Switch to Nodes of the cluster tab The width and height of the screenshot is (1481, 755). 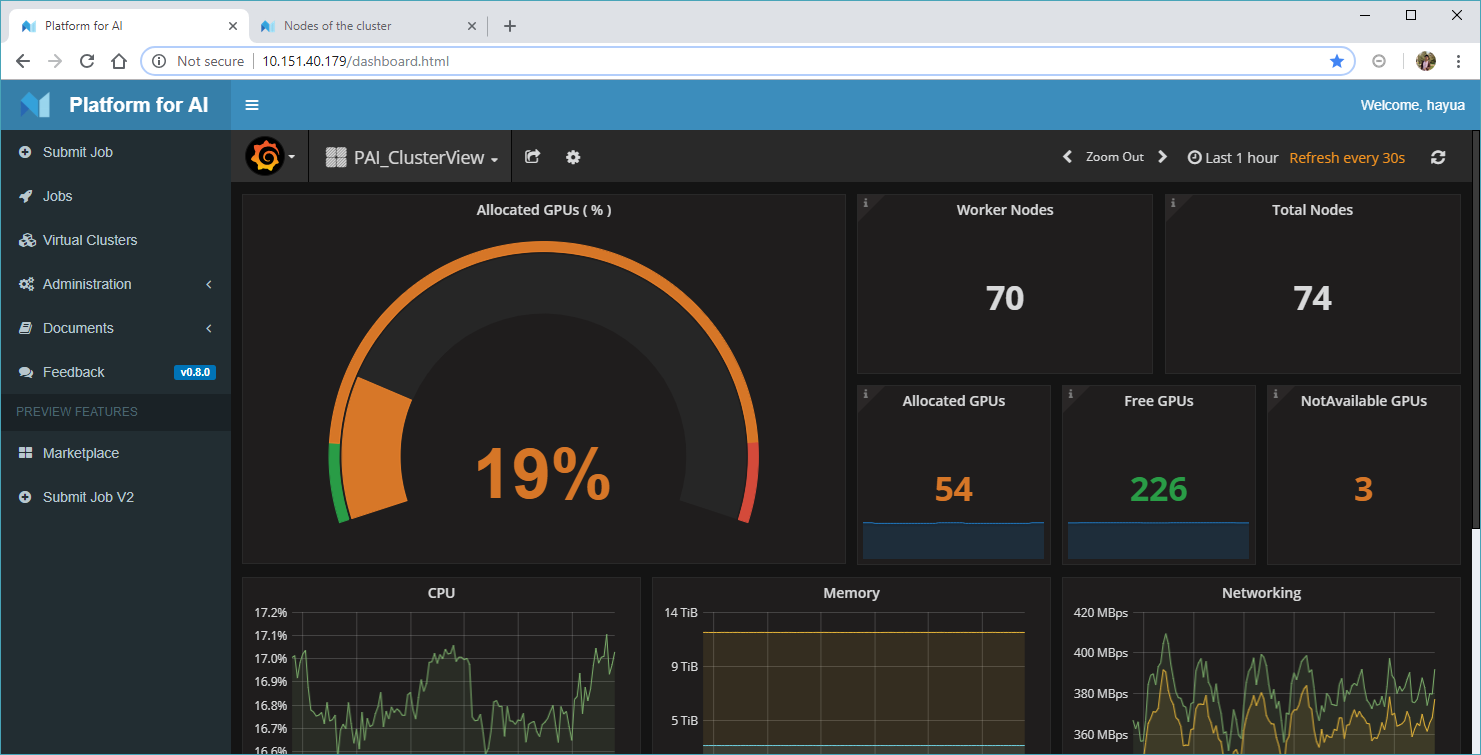coord(368,26)
